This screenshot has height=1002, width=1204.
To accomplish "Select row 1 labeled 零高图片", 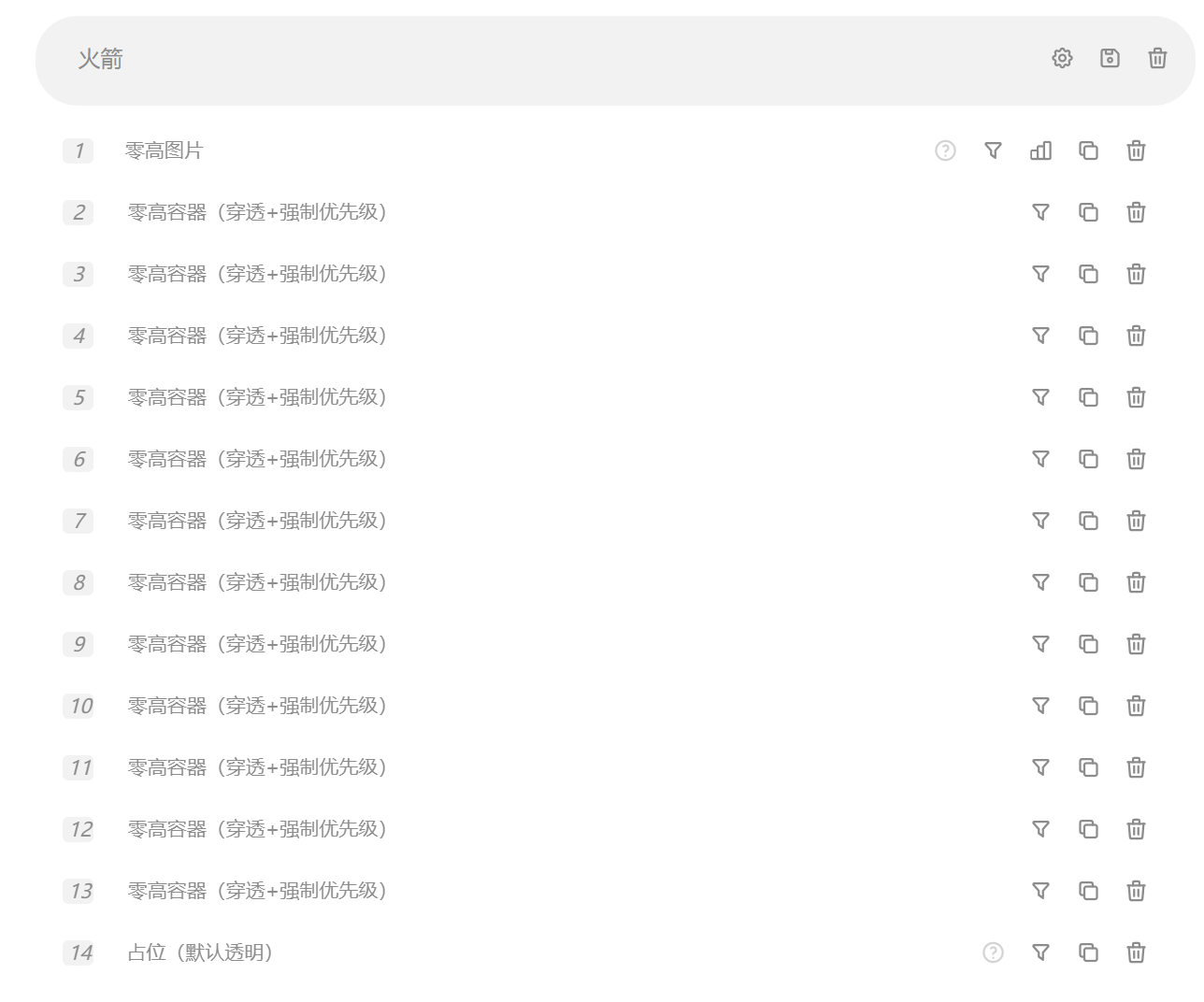I will [x=165, y=150].
